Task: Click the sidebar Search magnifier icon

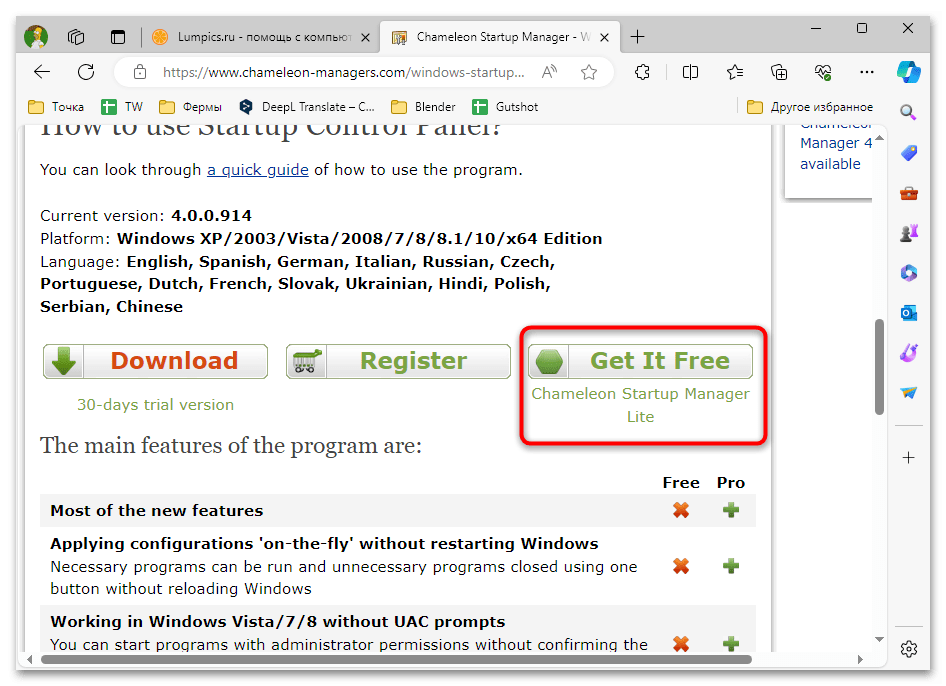Action: [x=908, y=112]
